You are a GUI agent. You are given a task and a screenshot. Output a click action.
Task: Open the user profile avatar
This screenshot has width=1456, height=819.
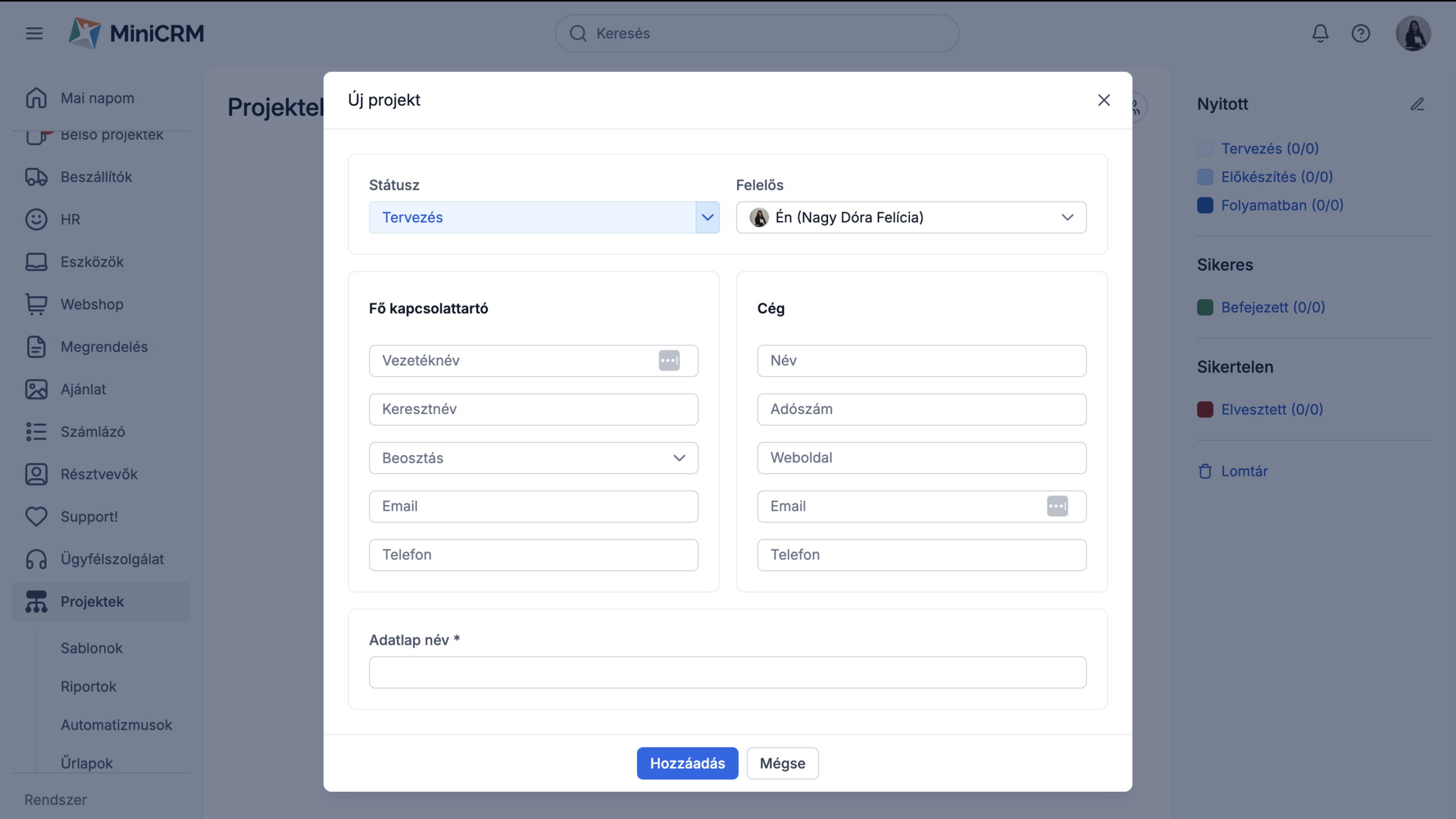pos(1413,34)
